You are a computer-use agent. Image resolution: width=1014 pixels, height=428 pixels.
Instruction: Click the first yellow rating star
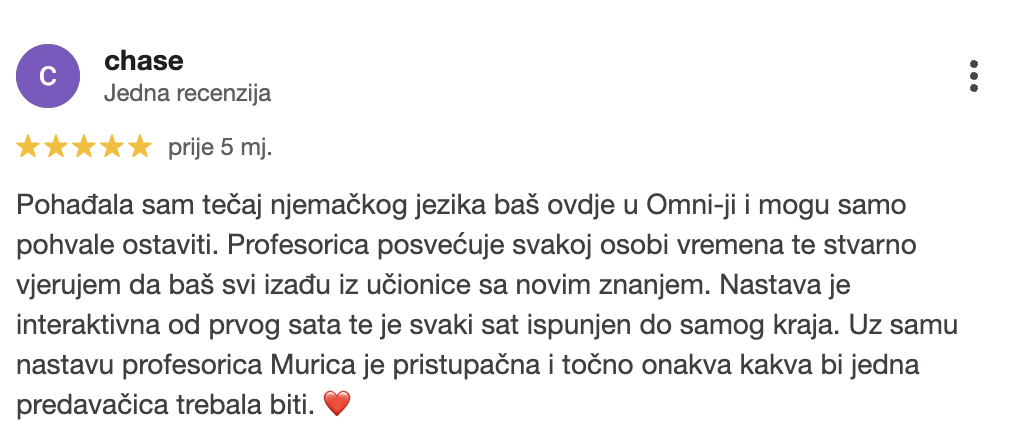pos(28,147)
